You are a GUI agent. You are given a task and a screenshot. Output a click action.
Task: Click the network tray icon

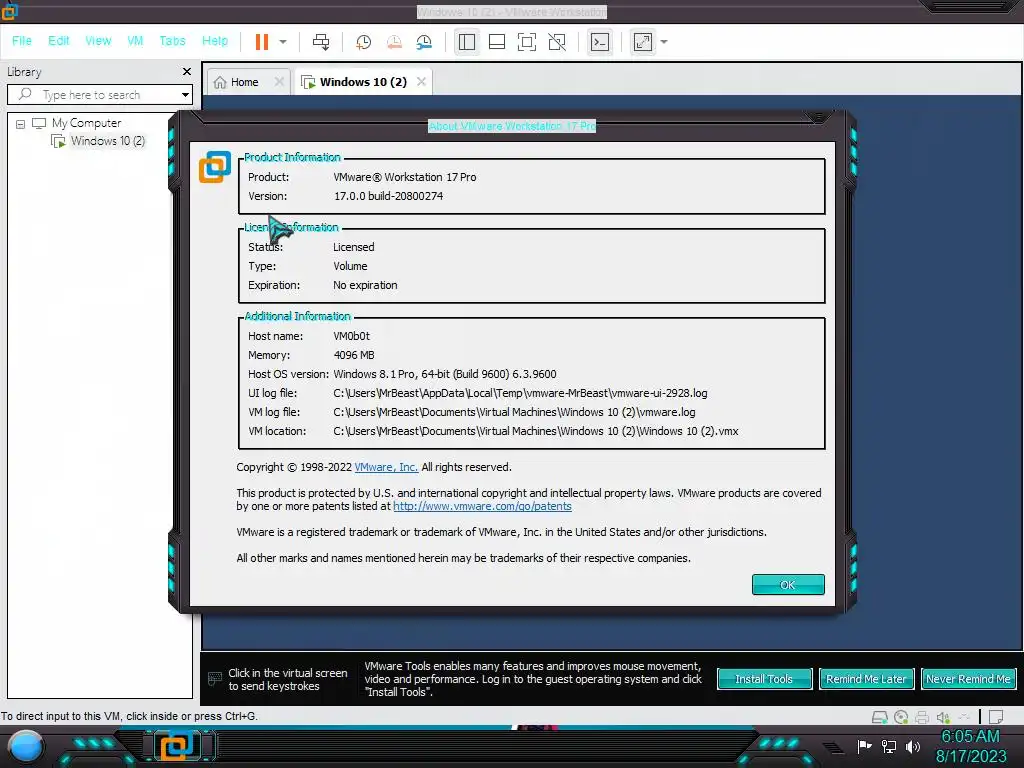(x=888, y=746)
